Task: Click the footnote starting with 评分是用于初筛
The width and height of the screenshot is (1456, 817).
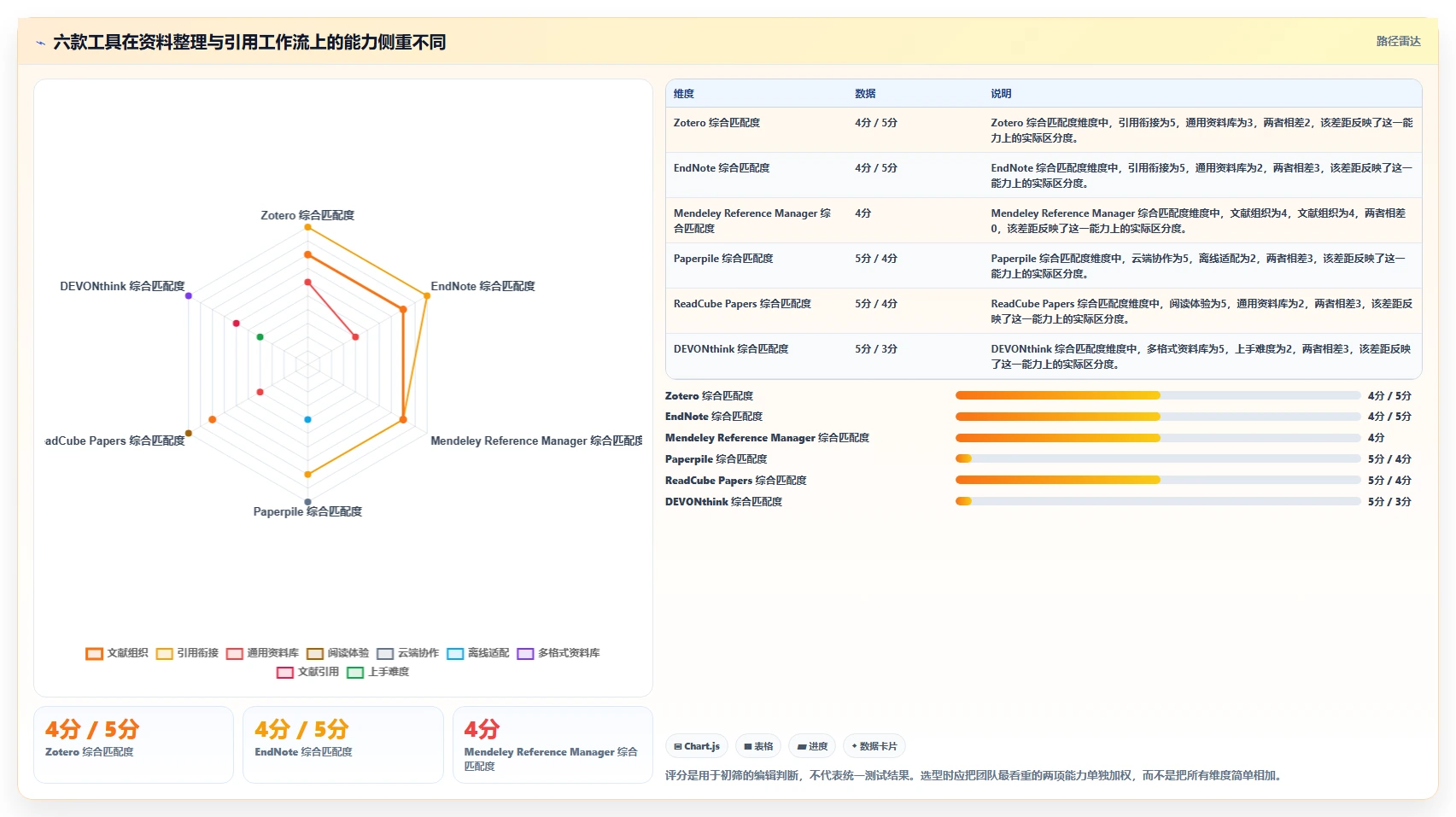Action: 975,775
